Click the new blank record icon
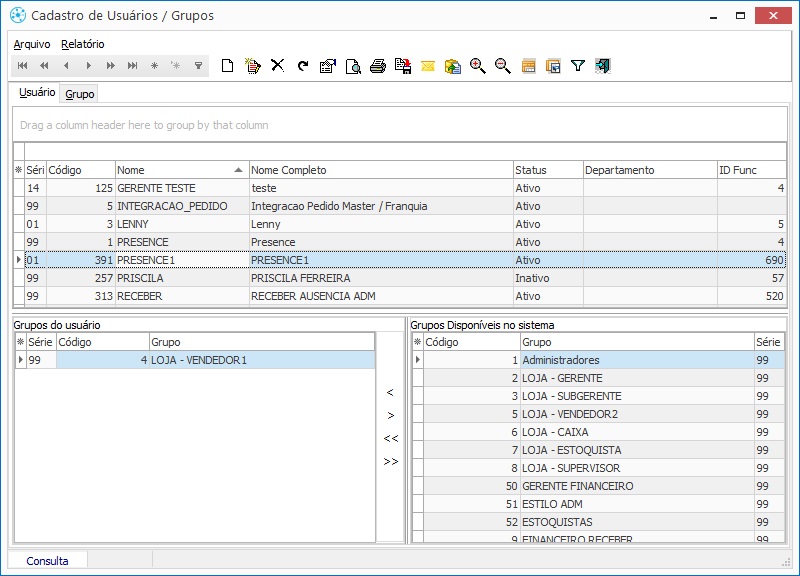800x576 pixels. [228, 66]
